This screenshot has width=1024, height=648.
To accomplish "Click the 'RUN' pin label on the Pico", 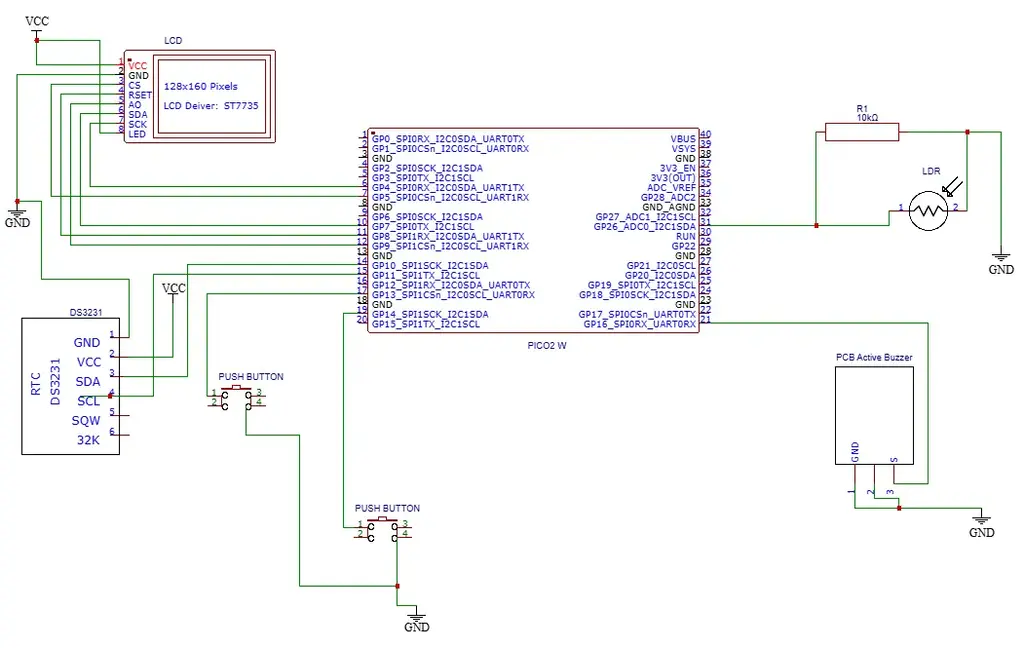I will 686,236.
